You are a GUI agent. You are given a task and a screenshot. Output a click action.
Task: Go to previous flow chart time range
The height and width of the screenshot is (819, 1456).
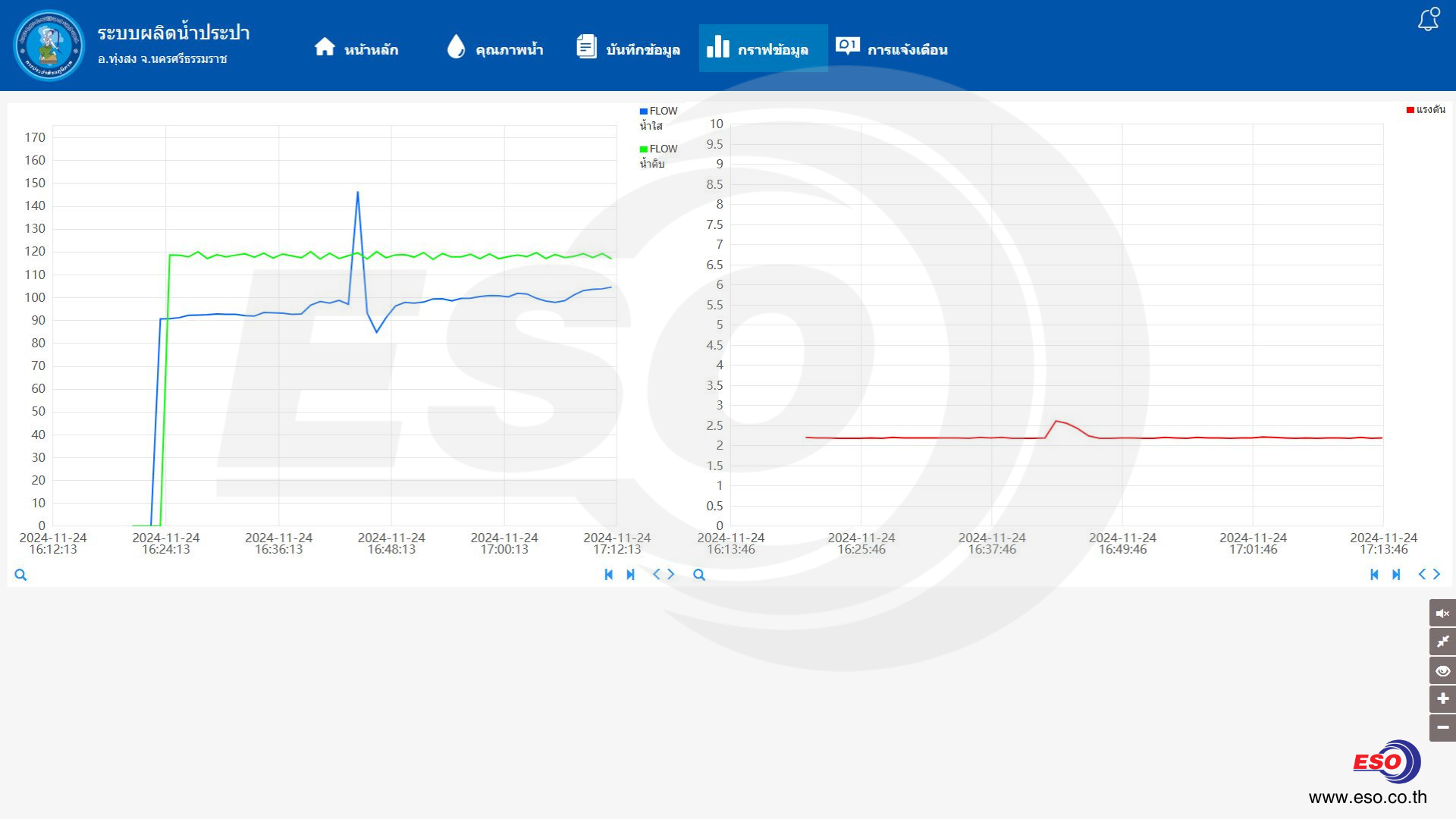coord(657,575)
